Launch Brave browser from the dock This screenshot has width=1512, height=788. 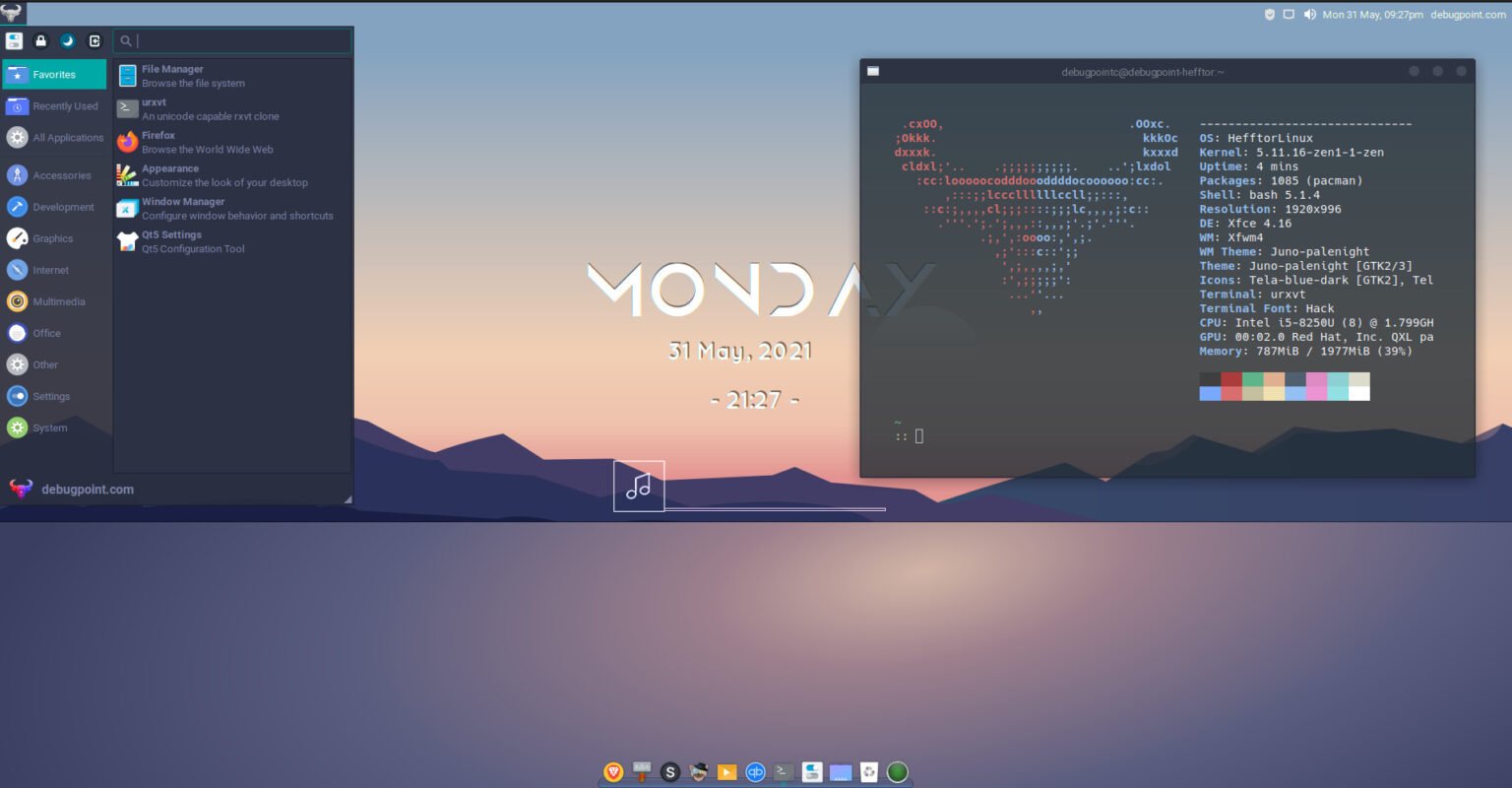coord(612,772)
